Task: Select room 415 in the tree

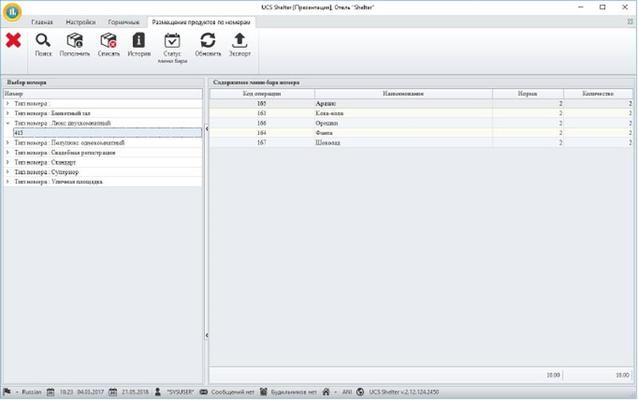Action: coord(19,132)
